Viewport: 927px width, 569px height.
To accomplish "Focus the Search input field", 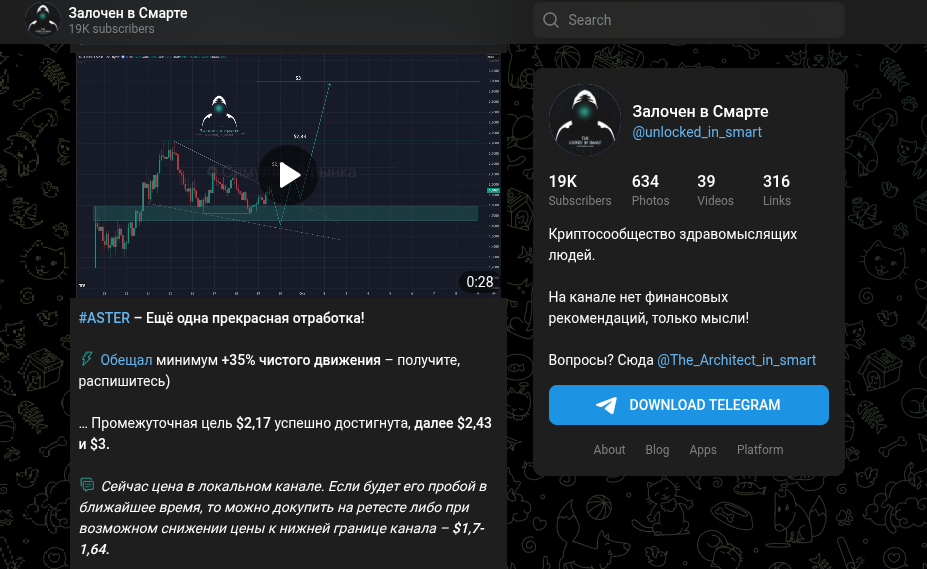I will pos(700,20).
